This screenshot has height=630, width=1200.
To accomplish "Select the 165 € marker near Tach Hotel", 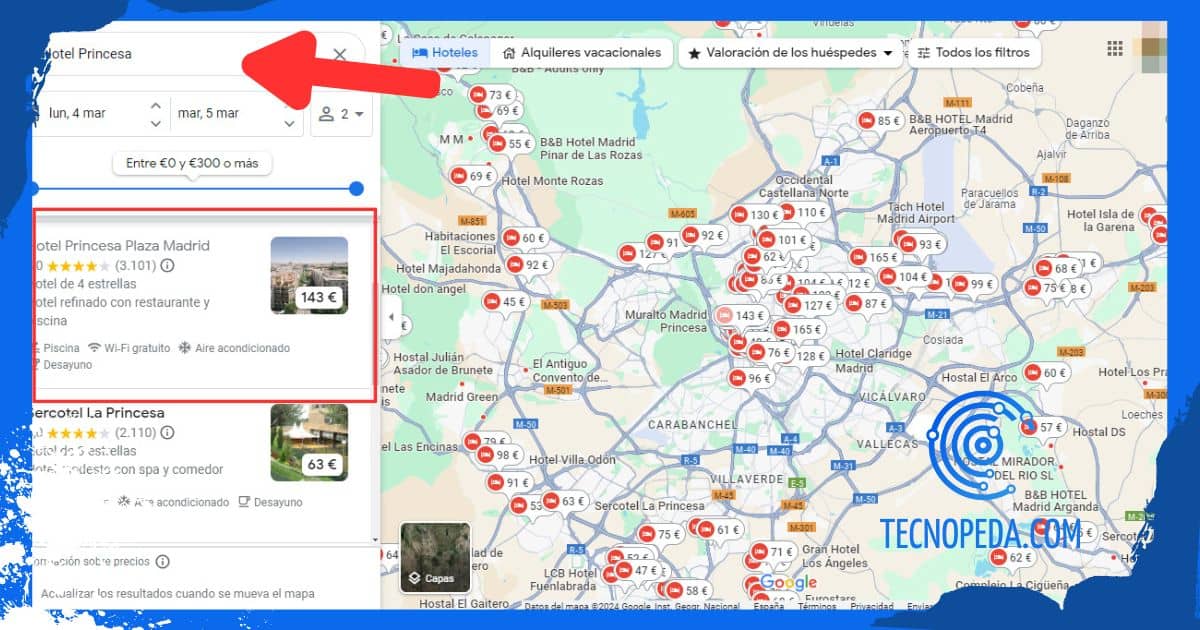I will (875, 257).
